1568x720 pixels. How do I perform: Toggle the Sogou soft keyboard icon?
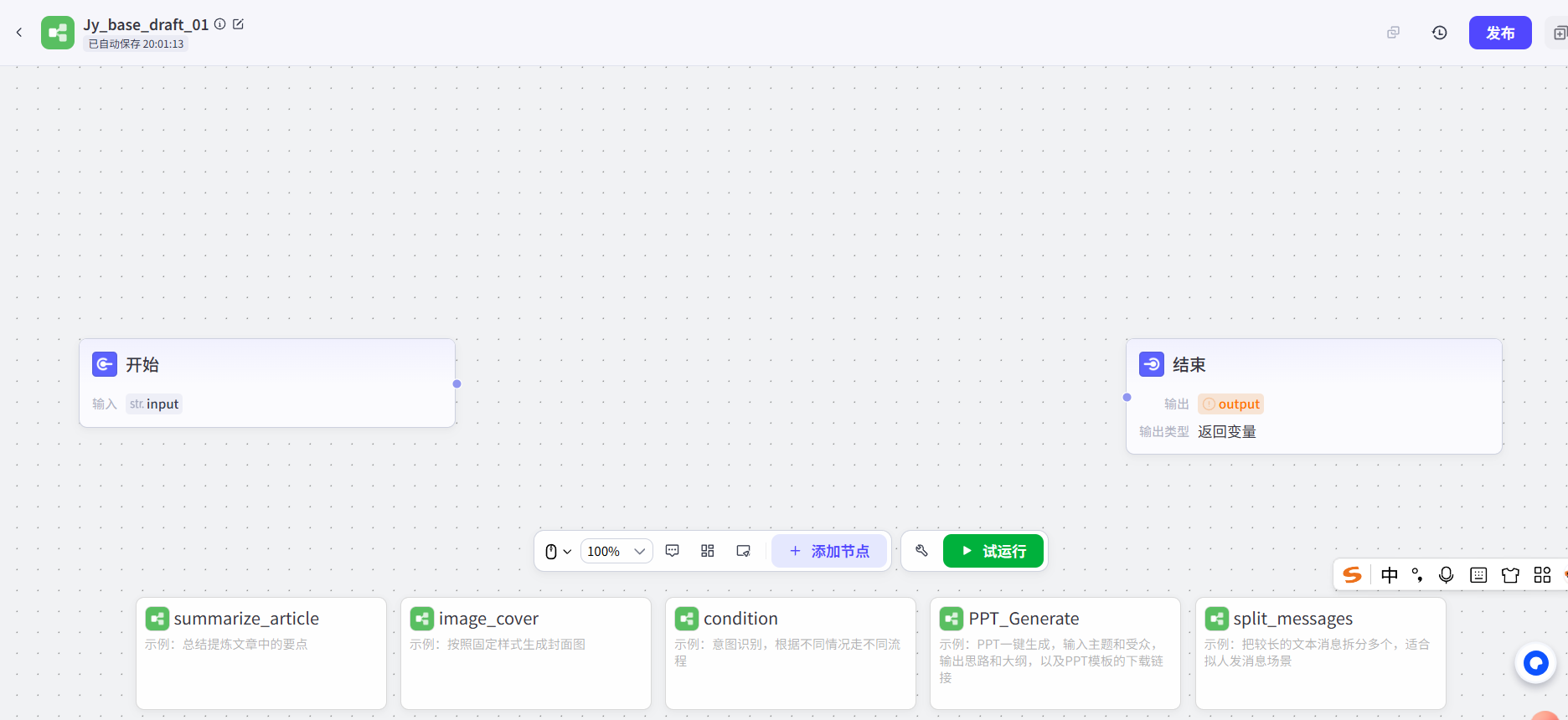click(x=1478, y=575)
